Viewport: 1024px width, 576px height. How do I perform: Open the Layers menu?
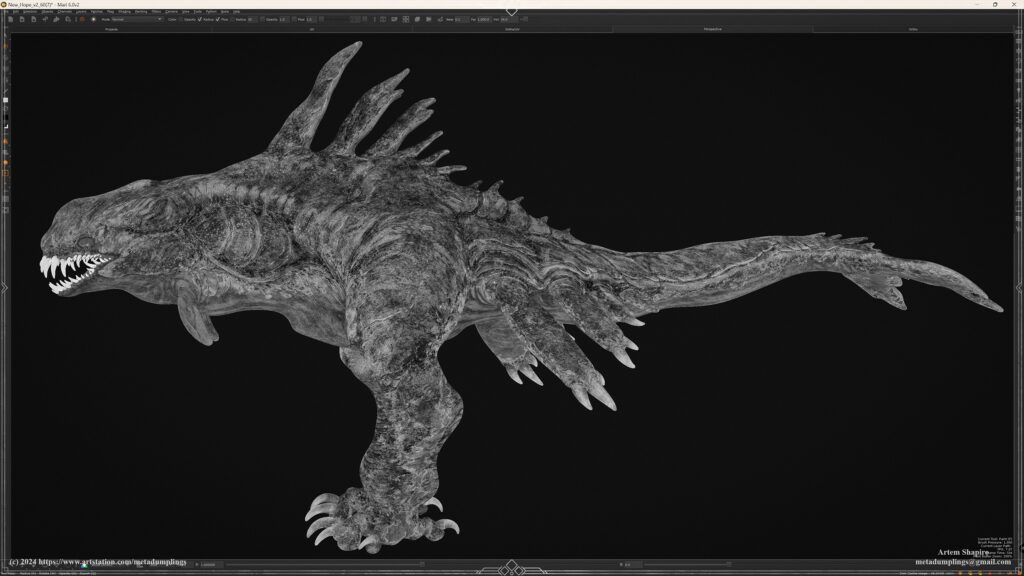[82, 11]
